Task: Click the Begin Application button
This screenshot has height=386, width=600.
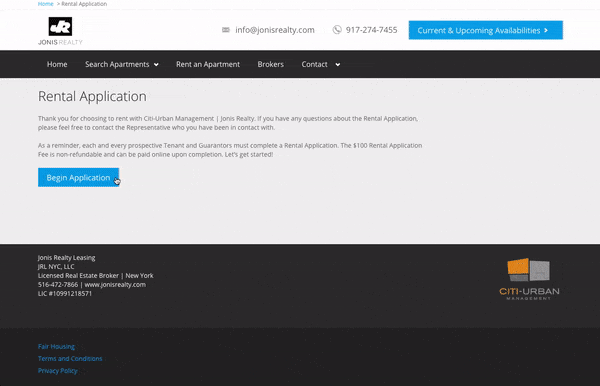Action: [x=78, y=178]
